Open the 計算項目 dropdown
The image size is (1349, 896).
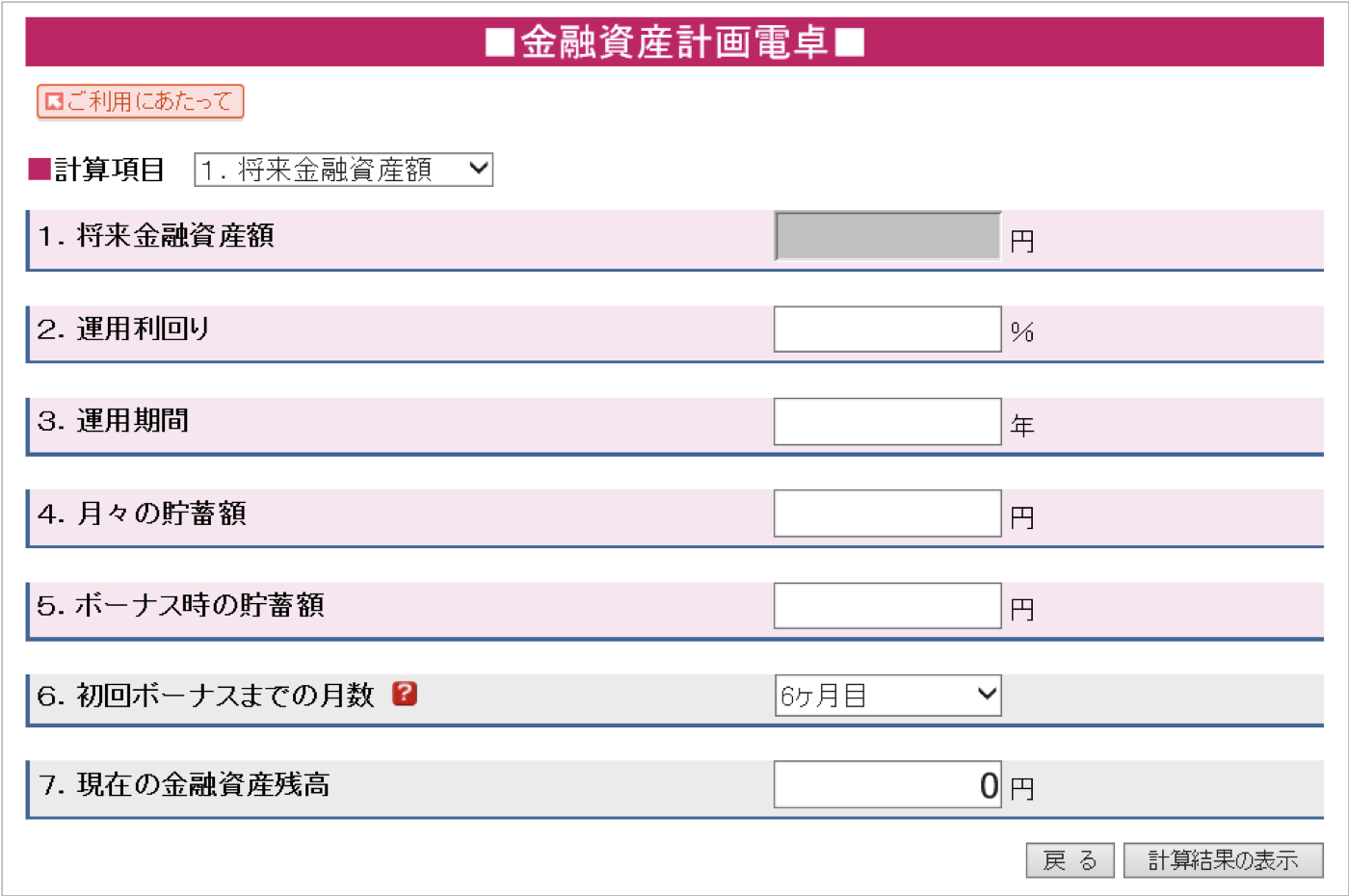coord(343,170)
